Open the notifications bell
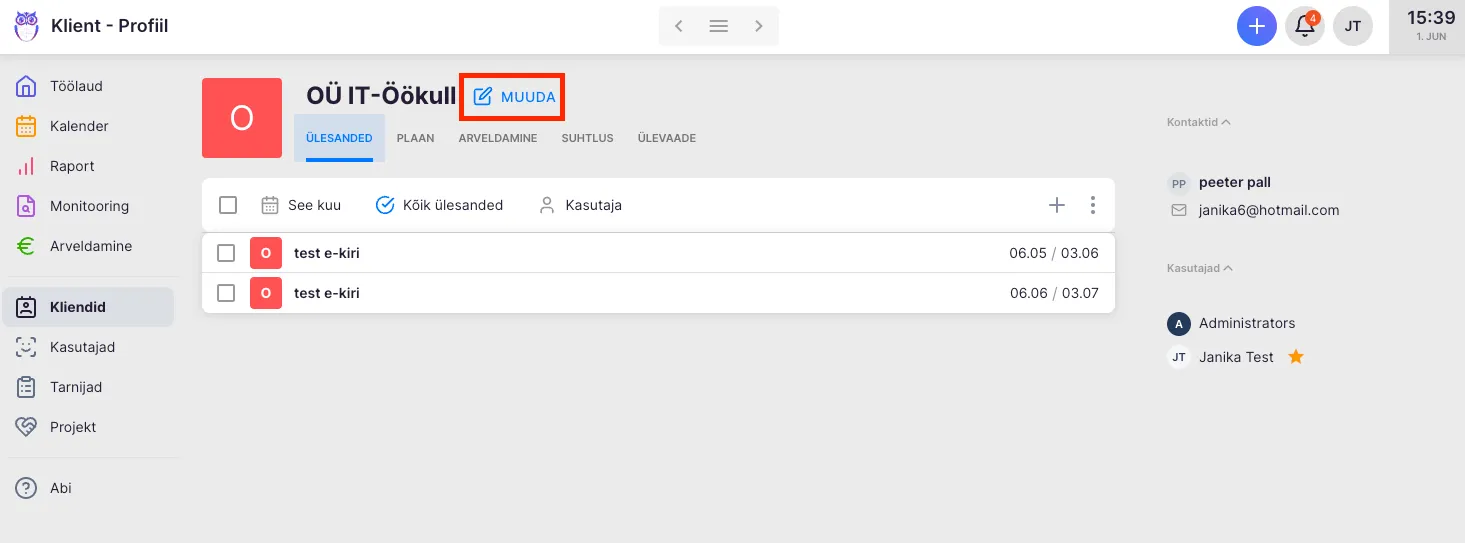1465x543 pixels. [x=1305, y=26]
